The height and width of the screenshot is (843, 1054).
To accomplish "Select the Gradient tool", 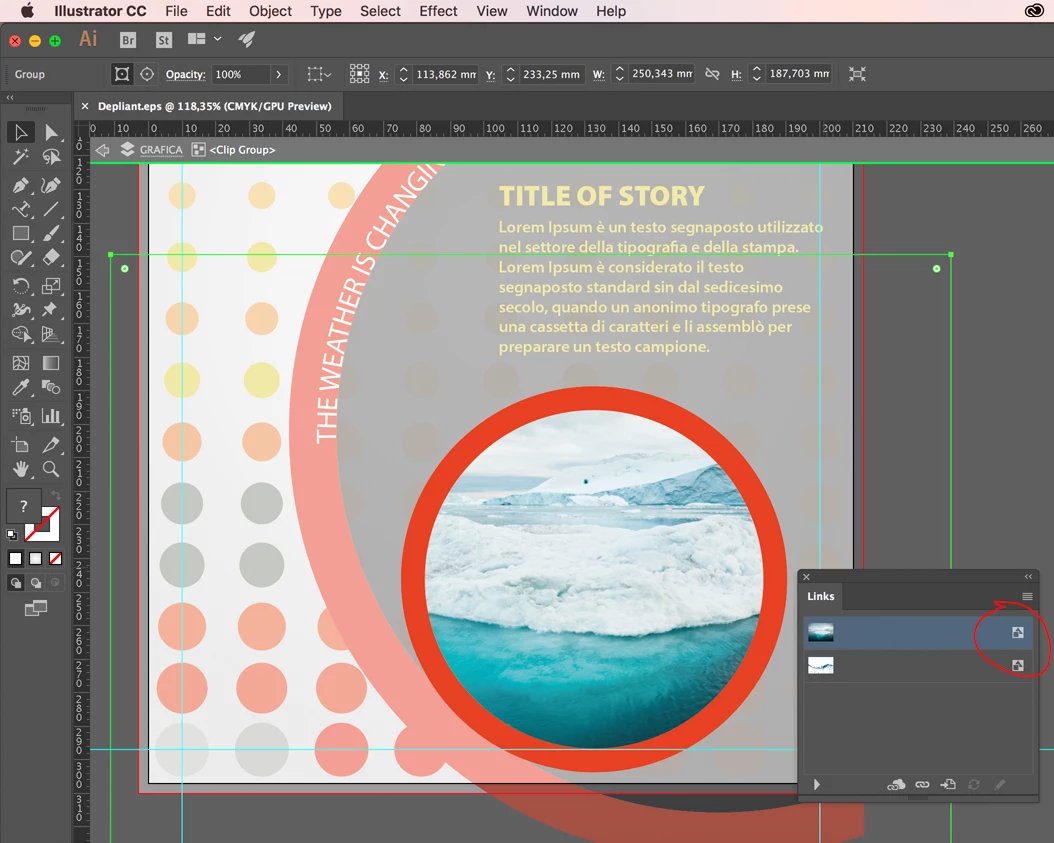I will pyautogui.click(x=51, y=363).
